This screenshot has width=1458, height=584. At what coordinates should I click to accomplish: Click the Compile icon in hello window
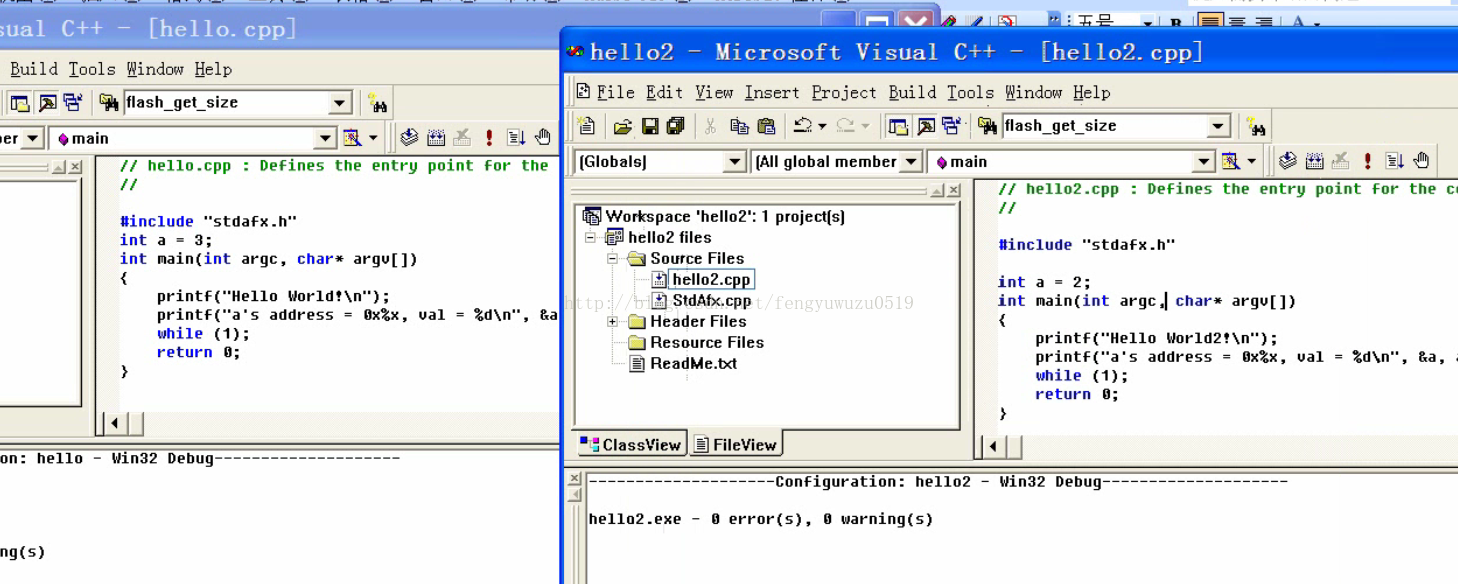pos(409,138)
